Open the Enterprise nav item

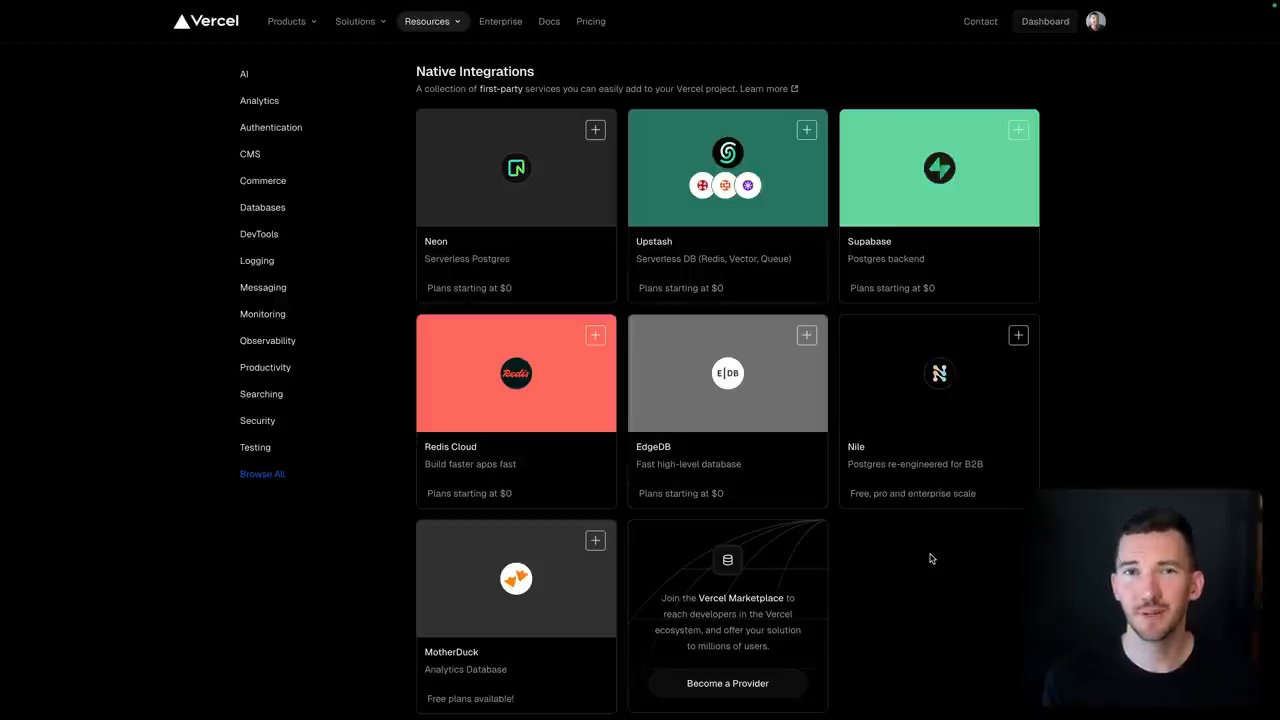tap(500, 21)
